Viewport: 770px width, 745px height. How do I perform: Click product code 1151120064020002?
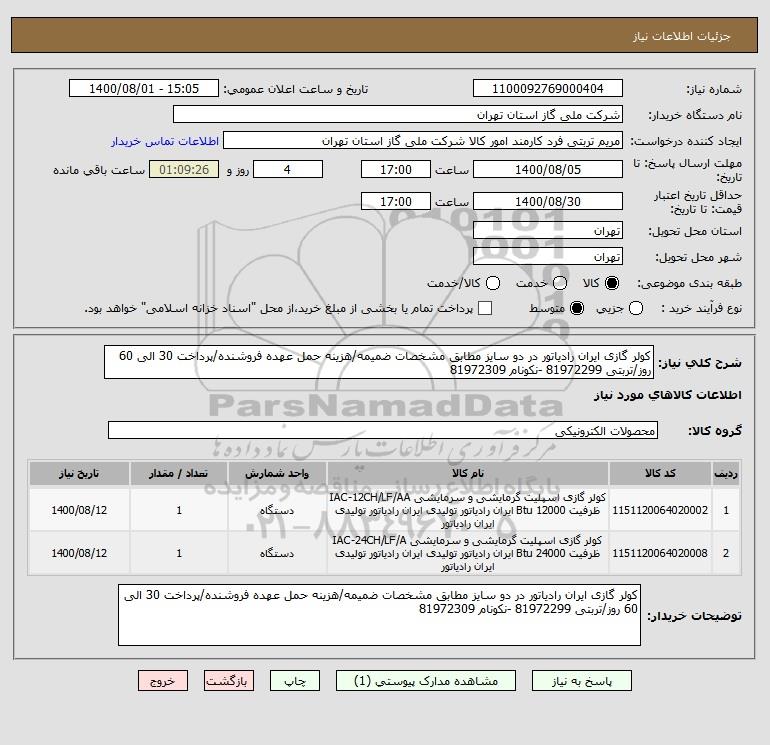click(660, 510)
